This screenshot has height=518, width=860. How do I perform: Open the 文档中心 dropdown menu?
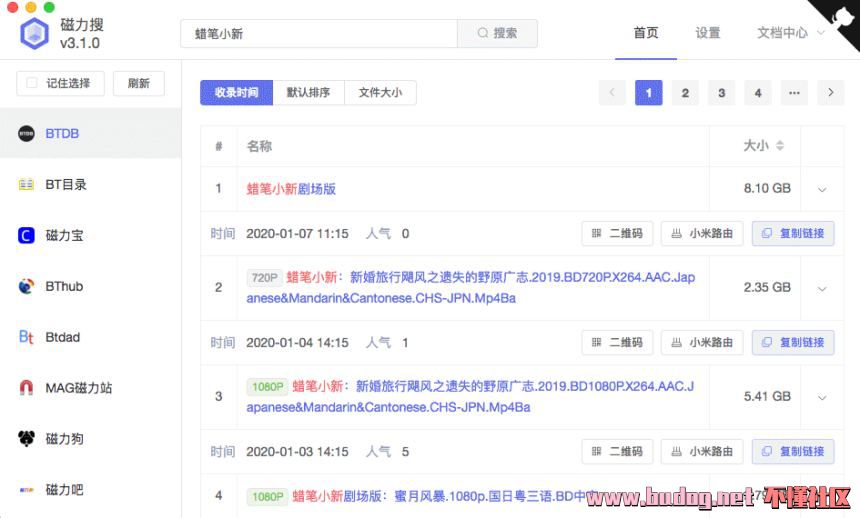pos(790,33)
